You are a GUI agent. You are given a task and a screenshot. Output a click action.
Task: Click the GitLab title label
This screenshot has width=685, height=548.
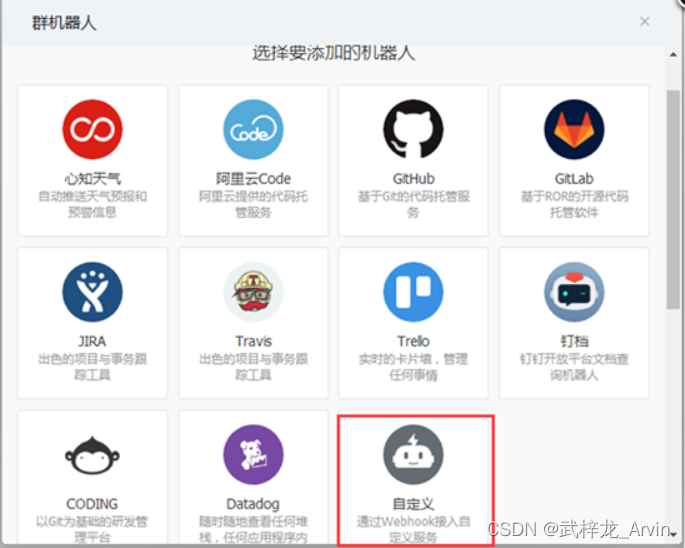click(x=574, y=179)
